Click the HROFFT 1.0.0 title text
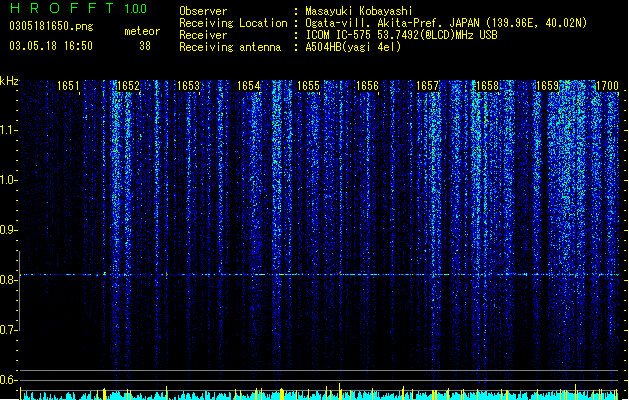 click(78, 8)
